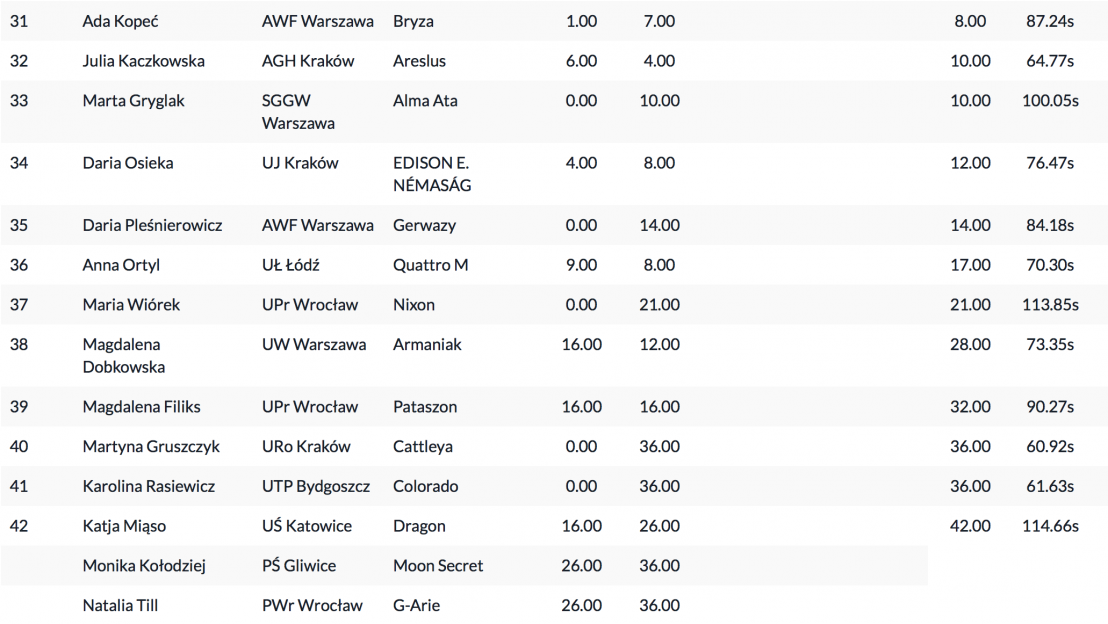This screenshot has width=1108, height=624.
Task: Click the horse name Armaniak
Action: pyautogui.click(x=428, y=345)
